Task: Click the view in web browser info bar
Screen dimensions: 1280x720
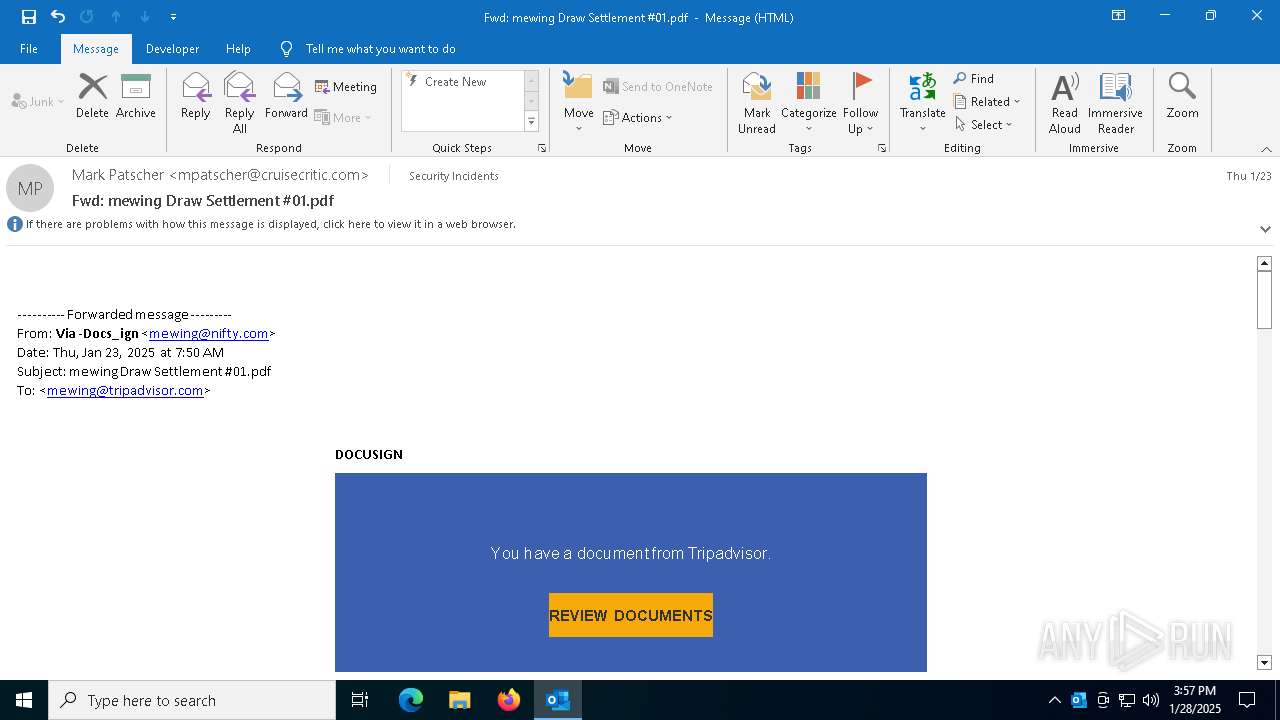Action: [x=270, y=224]
